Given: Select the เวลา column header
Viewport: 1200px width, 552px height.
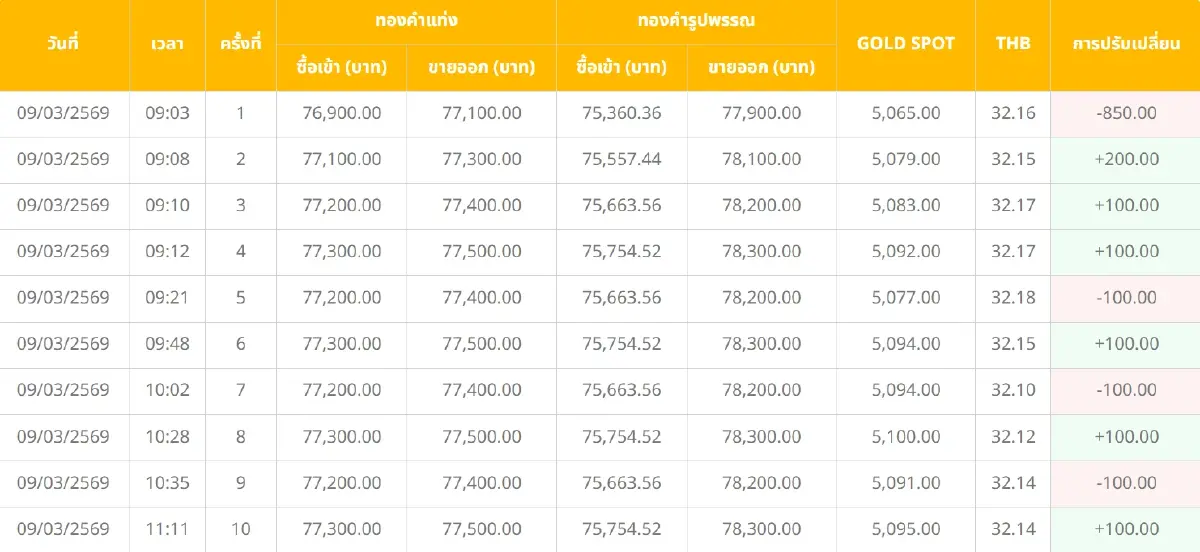Looking at the screenshot, I should pyautogui.click(x=167, y=45).
